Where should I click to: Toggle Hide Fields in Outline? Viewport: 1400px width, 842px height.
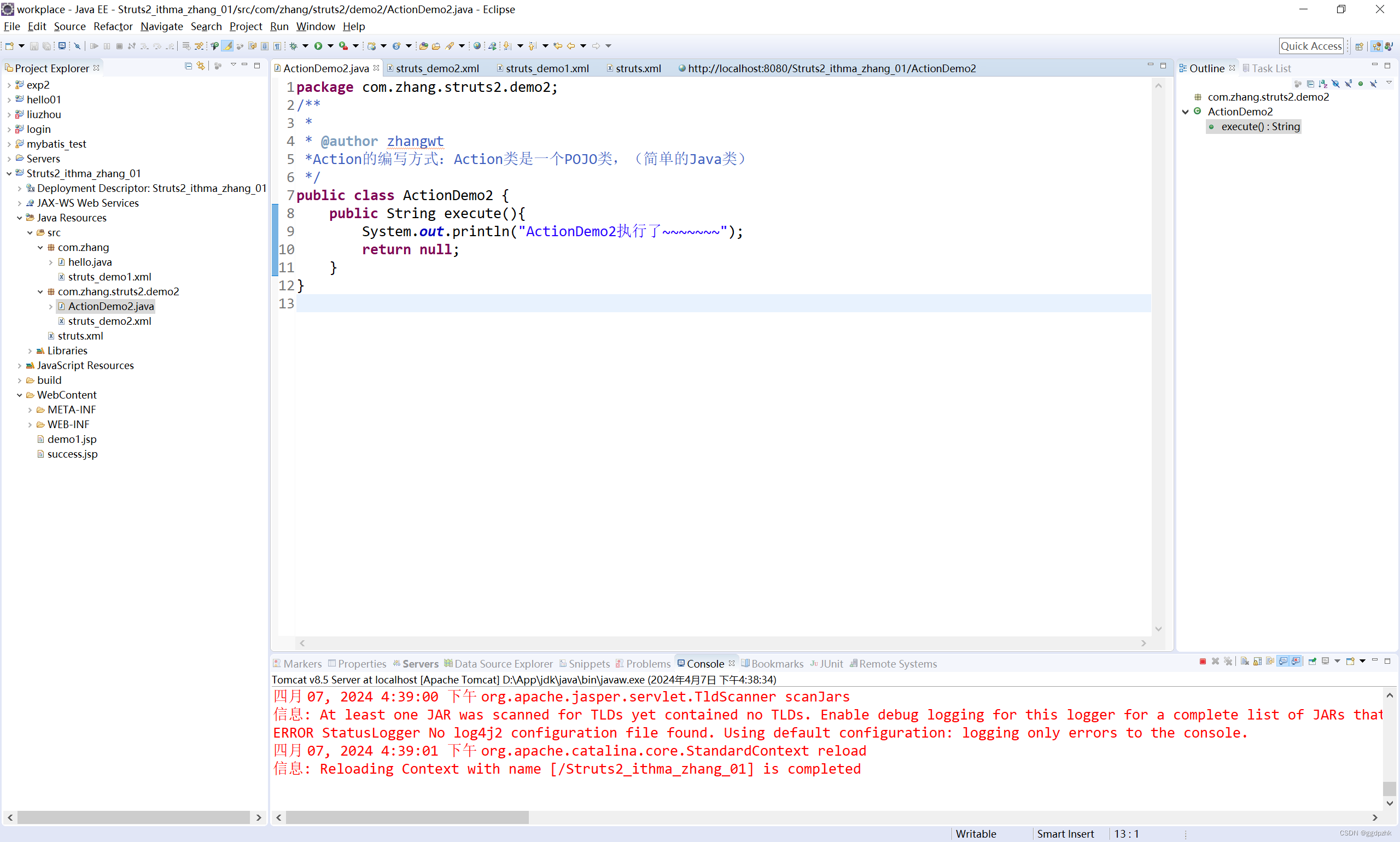(x=1335, y=84)
